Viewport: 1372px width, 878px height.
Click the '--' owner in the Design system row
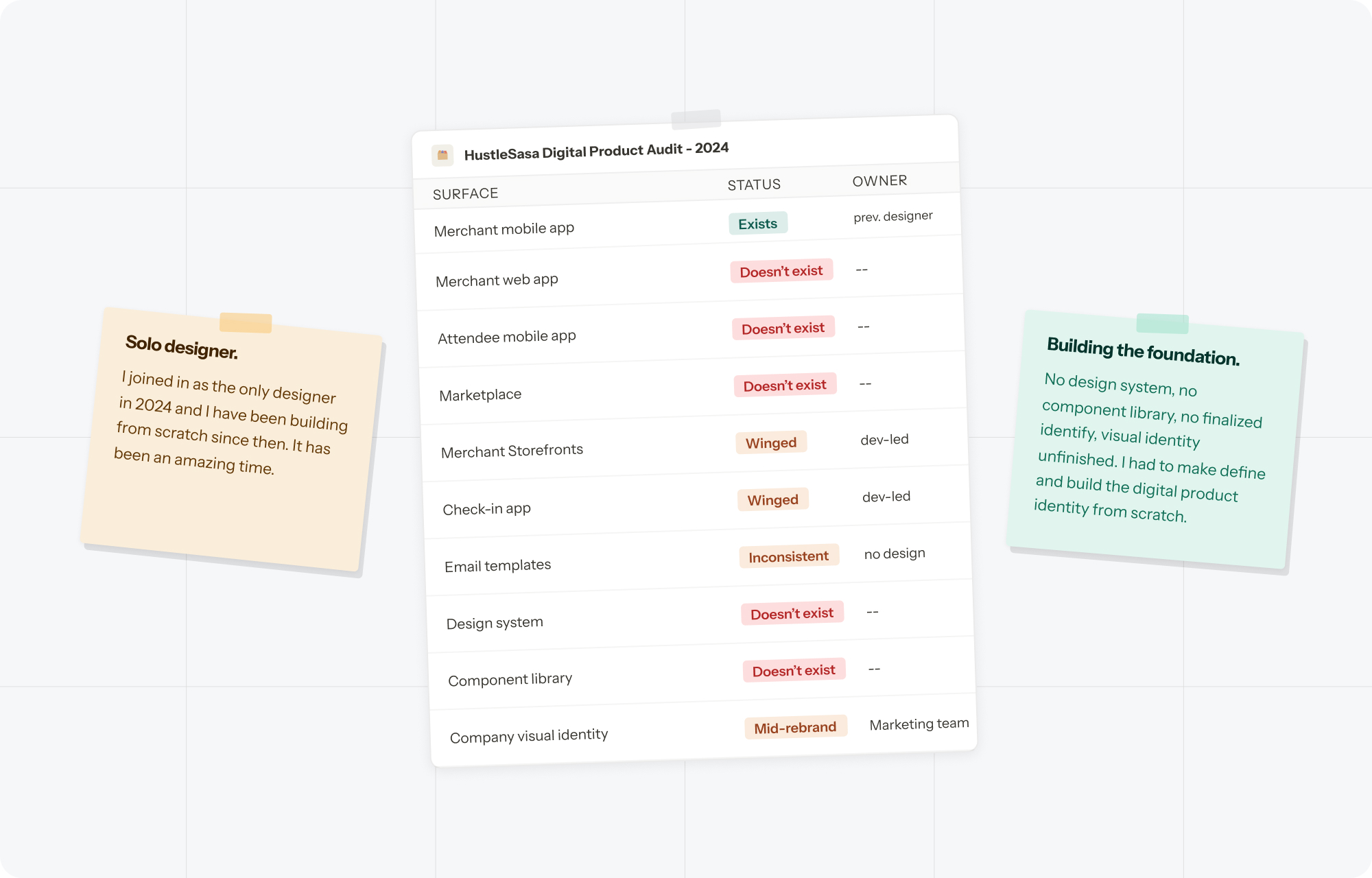pos(873,611)
